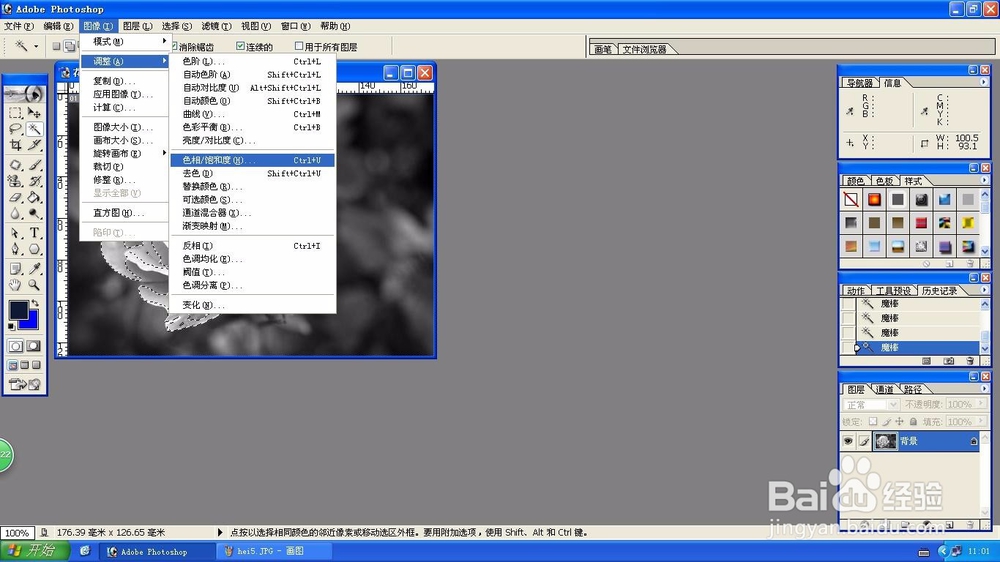Choose 去色 from the submenu
1000x562 pixels.
point(253,174)
